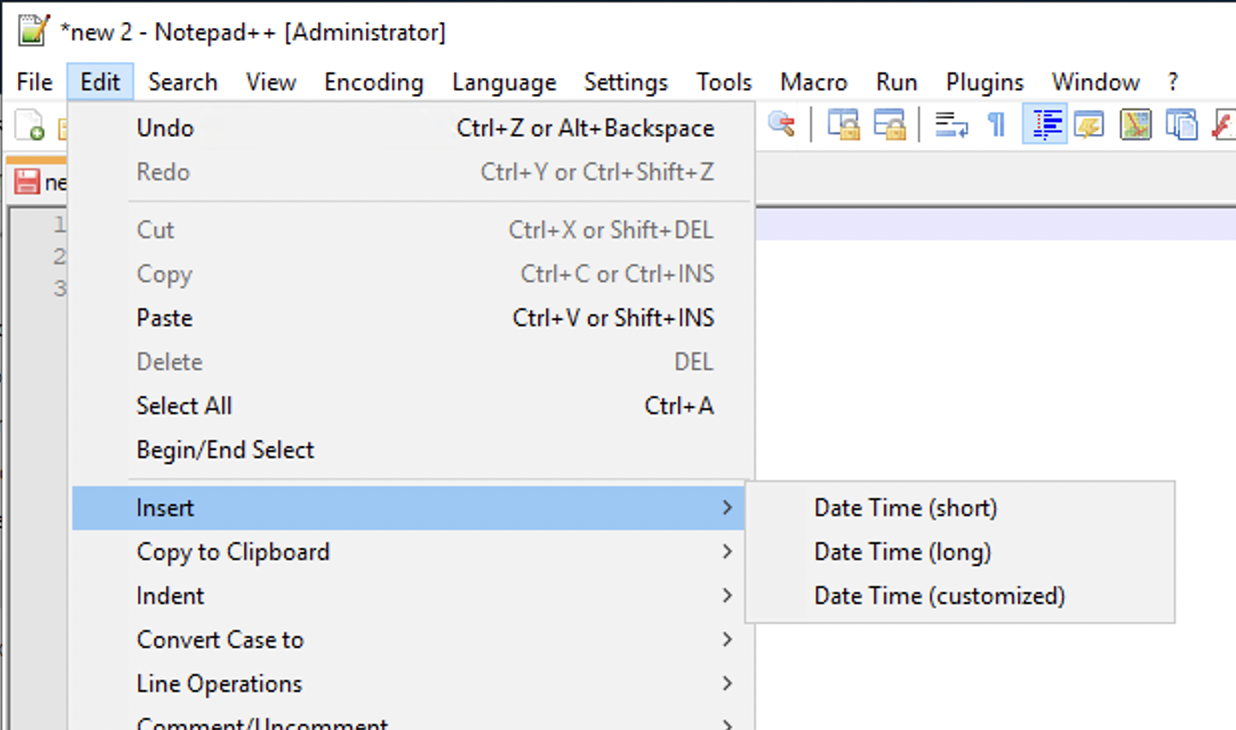
Task: Open the Language menu
Action: (504, 82)
